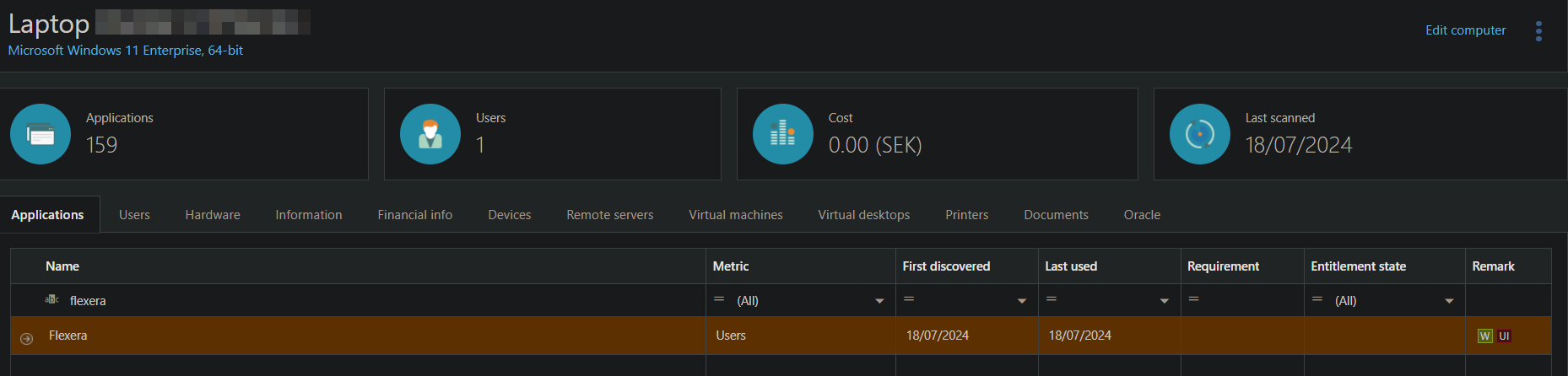The height and width of the screenshot is (376, 1568).
Task: Click the Microsoft Windows 11 Enterprise link
Action: (126, 51)
